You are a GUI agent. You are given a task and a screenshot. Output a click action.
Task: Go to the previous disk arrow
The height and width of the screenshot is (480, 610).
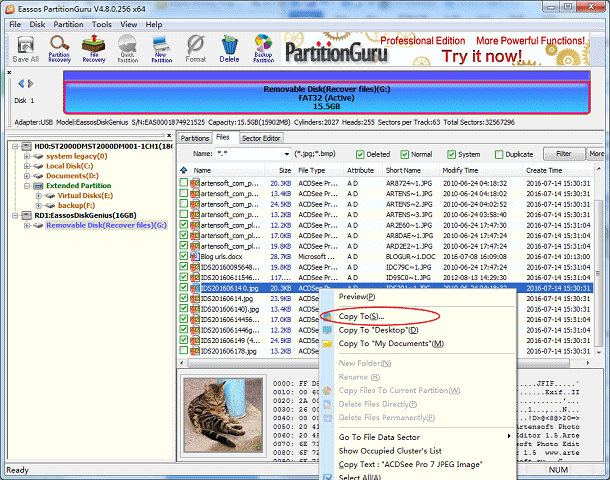coord(21,83)
